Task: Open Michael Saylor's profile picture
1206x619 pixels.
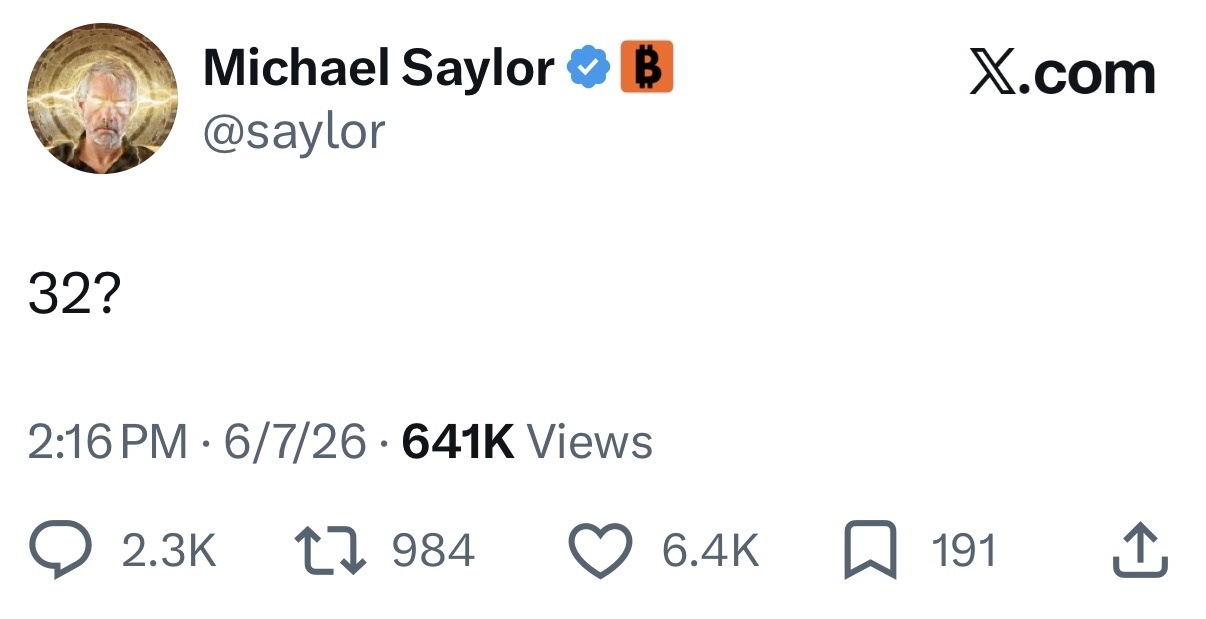Action: pos(102,100)
